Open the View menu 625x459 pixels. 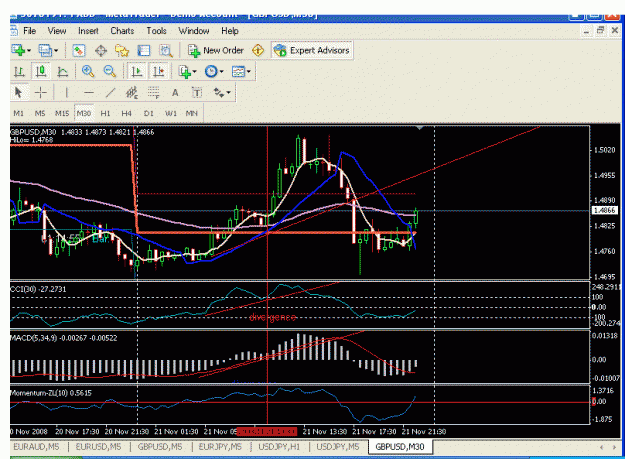point(57,31)
